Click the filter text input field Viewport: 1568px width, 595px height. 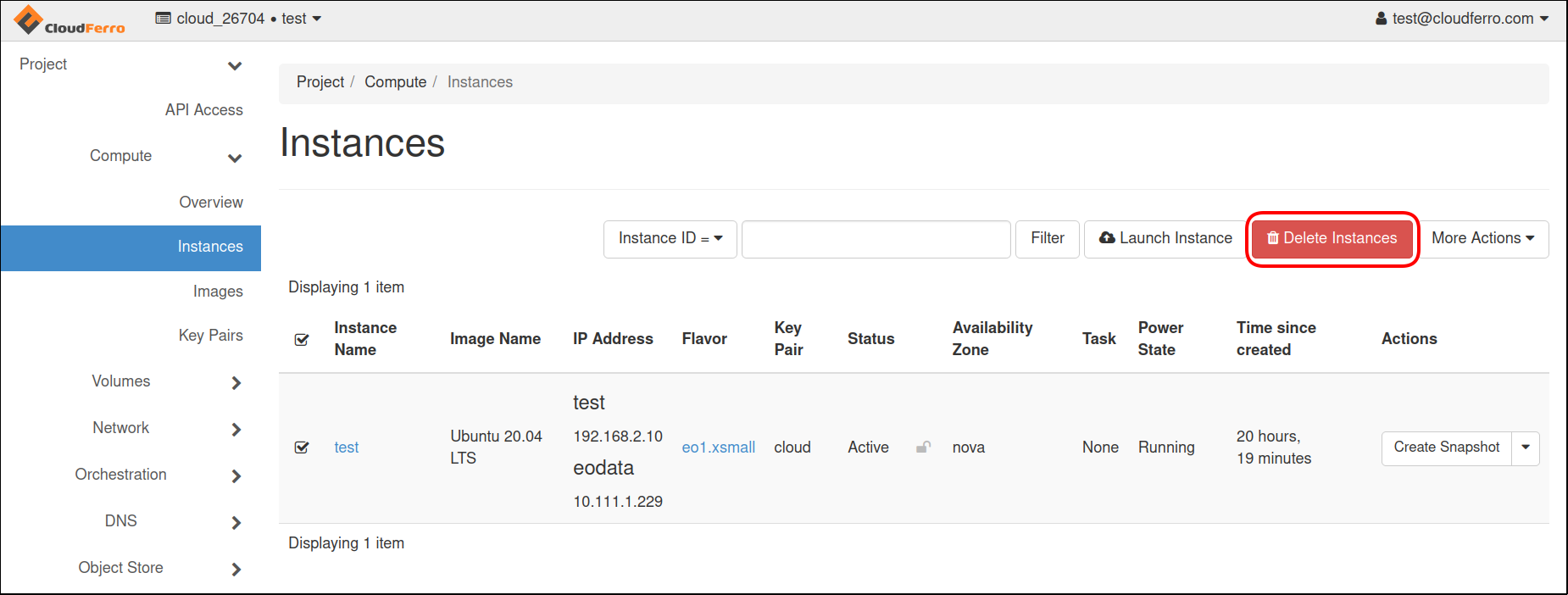[876, 239]
